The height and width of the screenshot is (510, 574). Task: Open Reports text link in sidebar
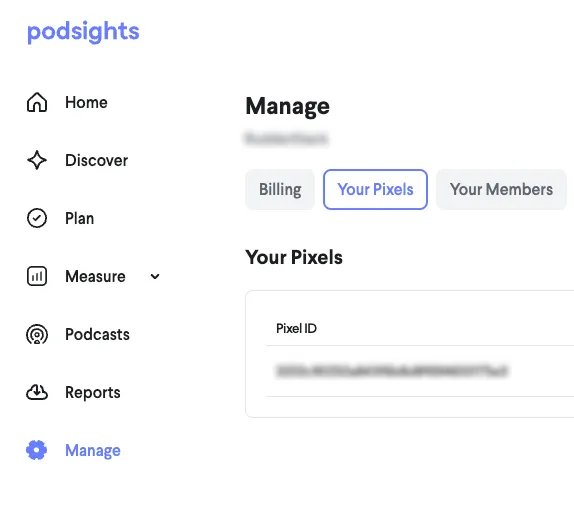93,392
